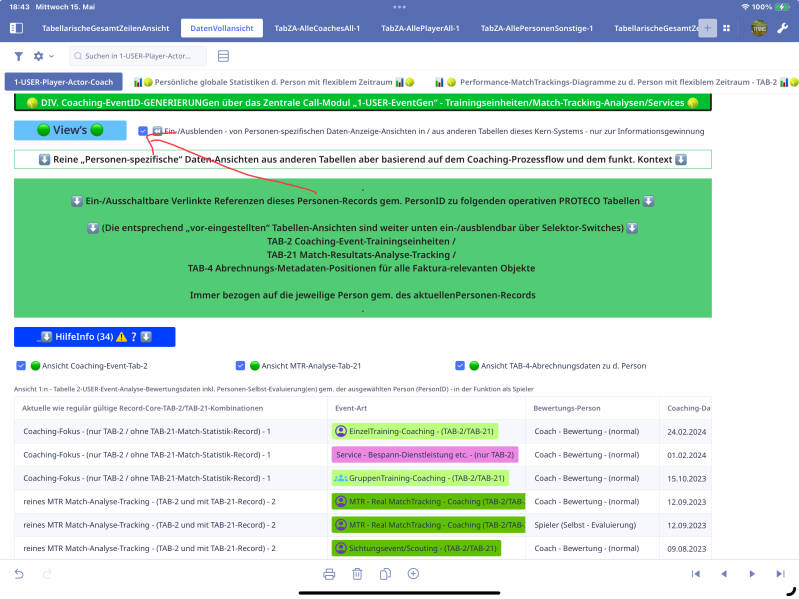
Task: Click the grid view icon in tab bar
Action: tap(727, 28)
